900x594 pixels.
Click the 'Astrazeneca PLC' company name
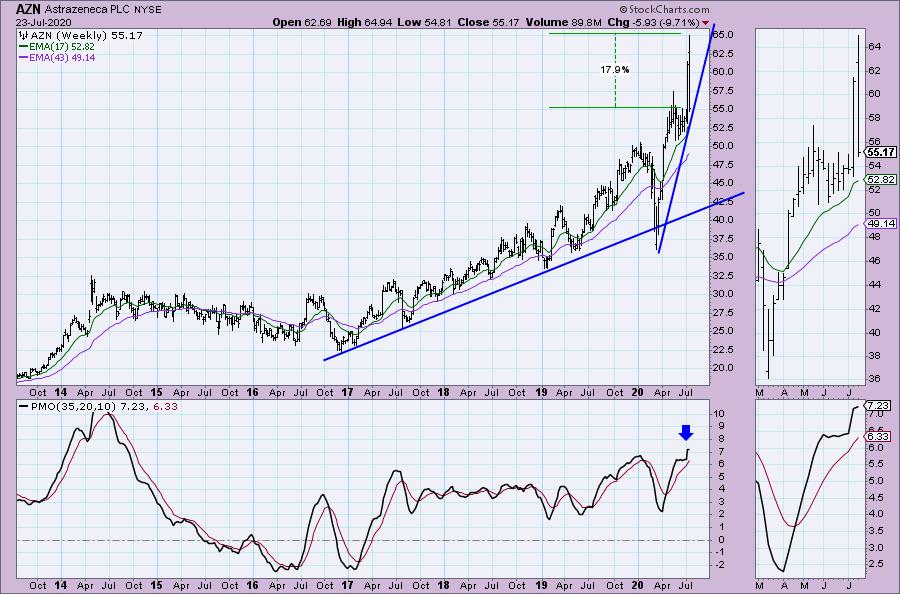point(87,10)
